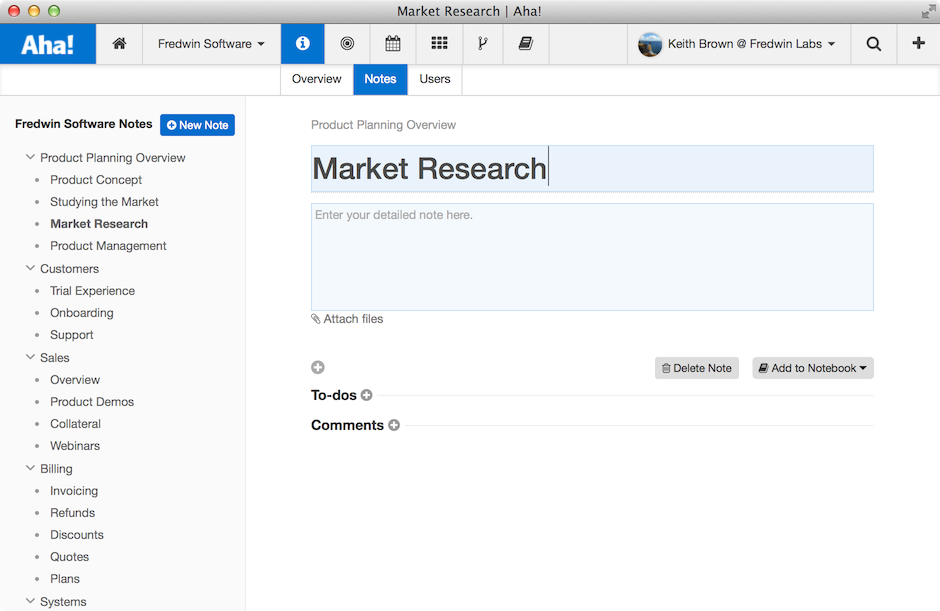The height and width of the screenshot is (611, 940).
Task: Switch to the Overview tab
Action: click(x=317, y=79)
